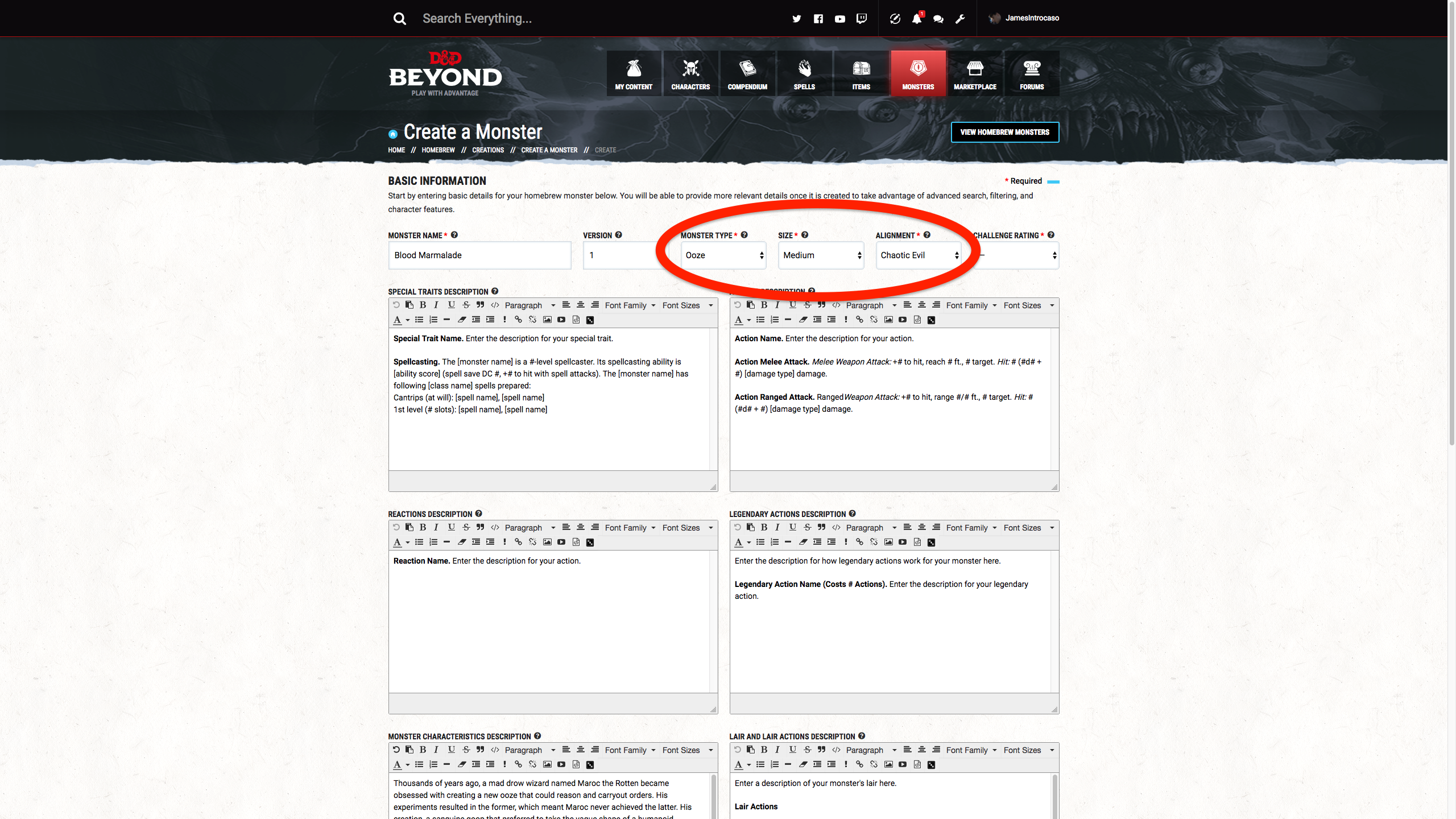Open text color picker in Reactions editor
1456x819 pixels.
coord(401,542)
